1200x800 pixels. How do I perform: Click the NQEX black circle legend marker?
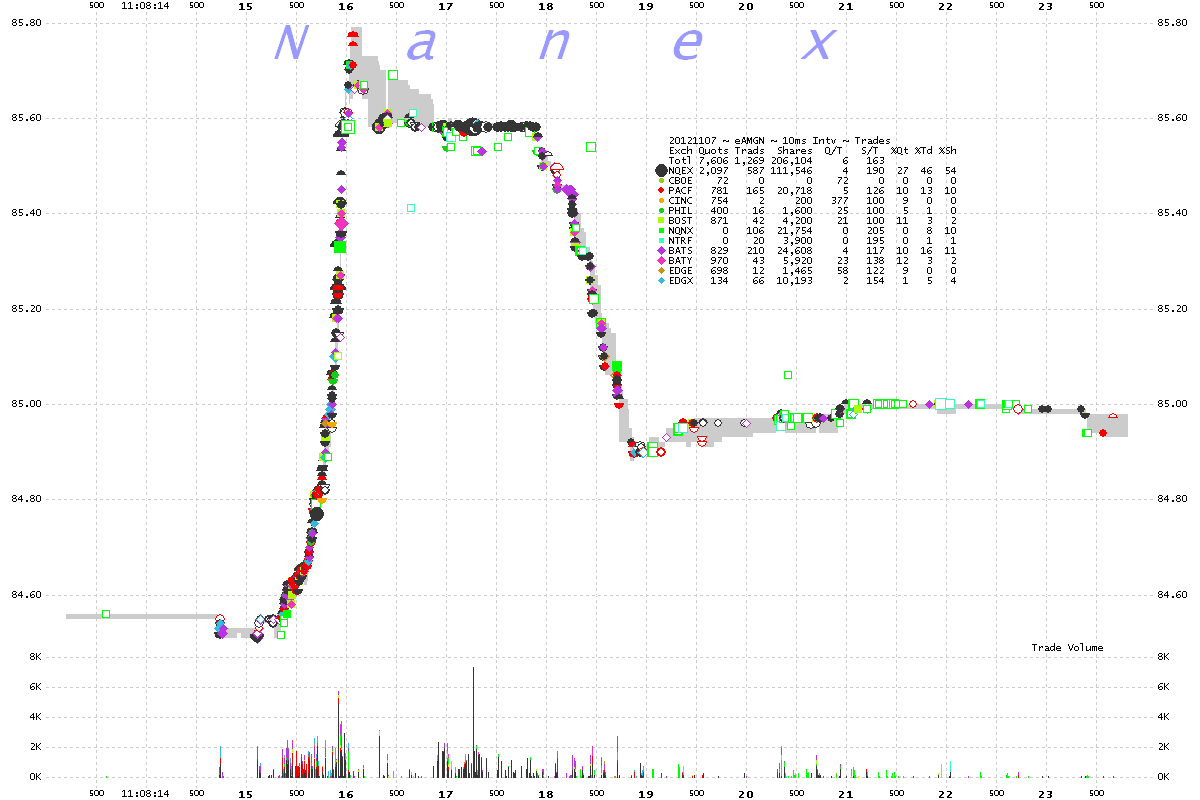[660, 170]
